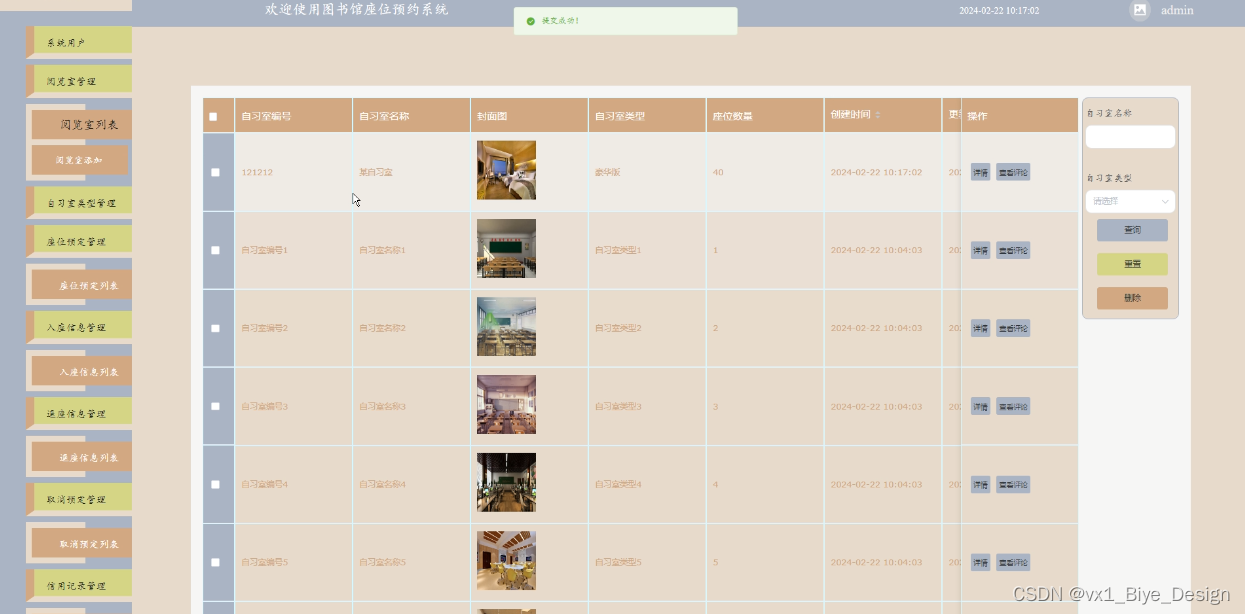Open cover image of 自习室名称3 row
This screenshot has height=614, width=1245.
click(x=506, y=404)
